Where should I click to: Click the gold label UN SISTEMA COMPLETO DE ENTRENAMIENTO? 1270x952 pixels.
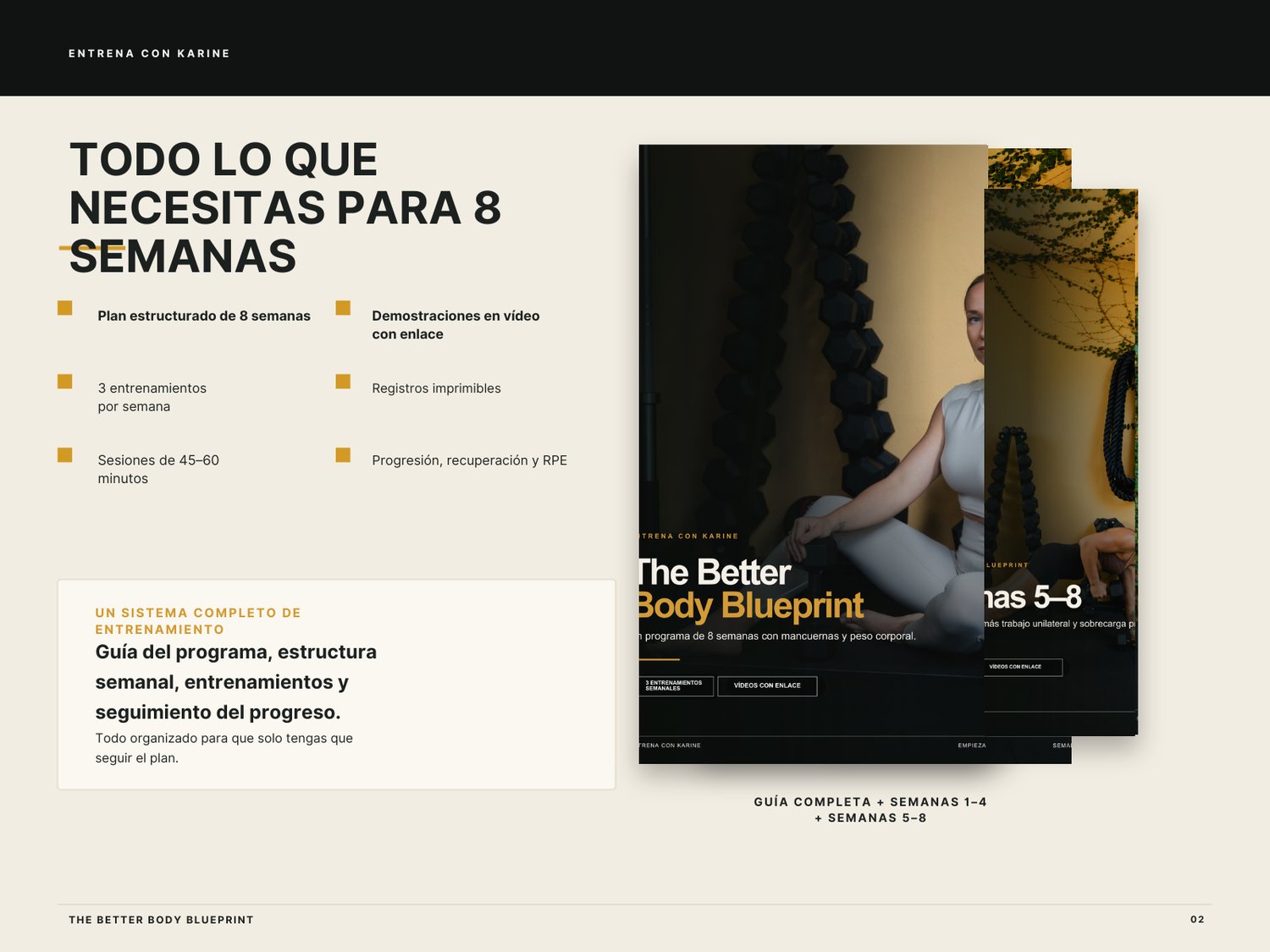click(x=198, y=621)
